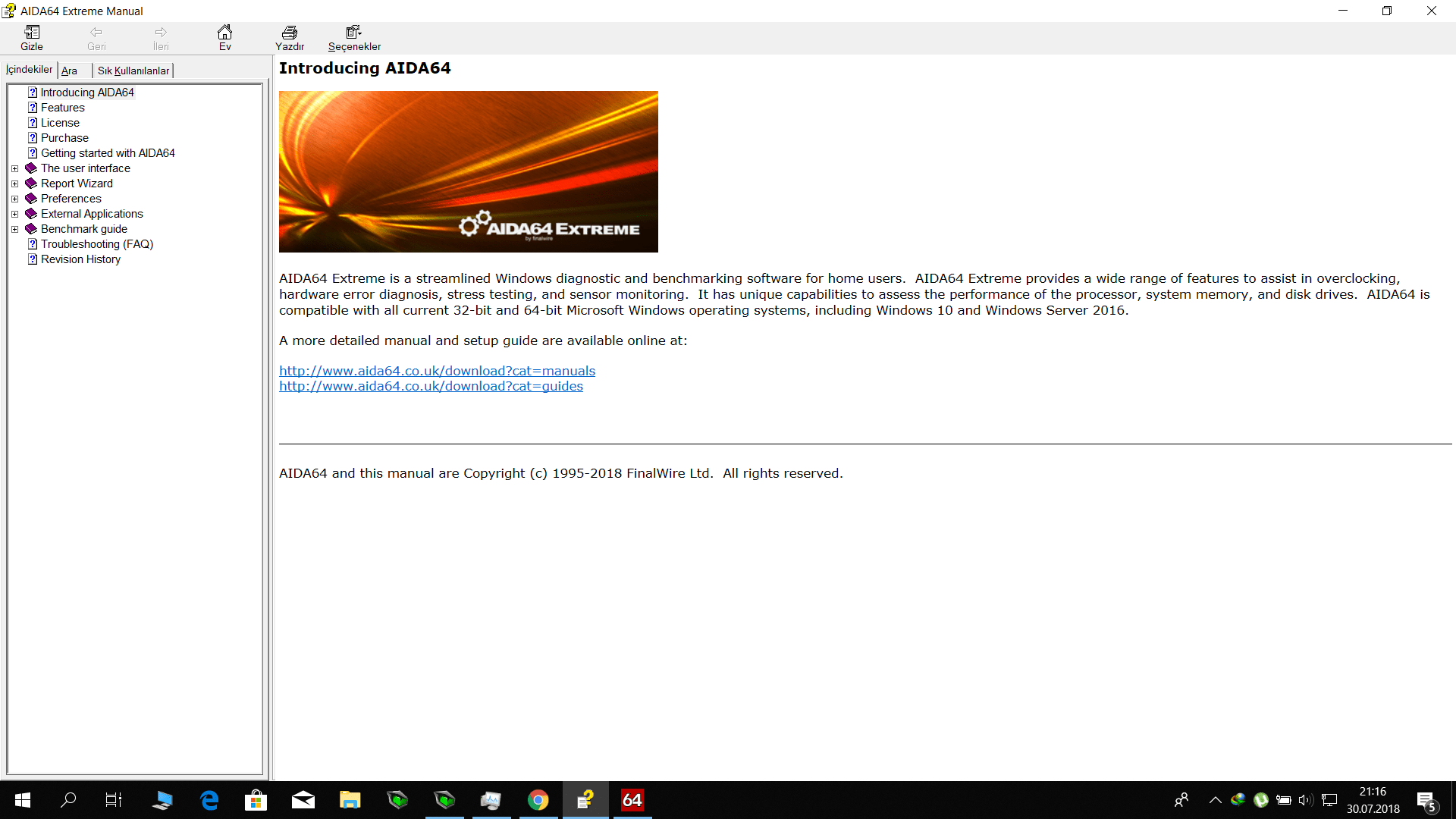1456x819 pixels.
Task: Open the aida64 manuals download link
Action: point(437,371)
